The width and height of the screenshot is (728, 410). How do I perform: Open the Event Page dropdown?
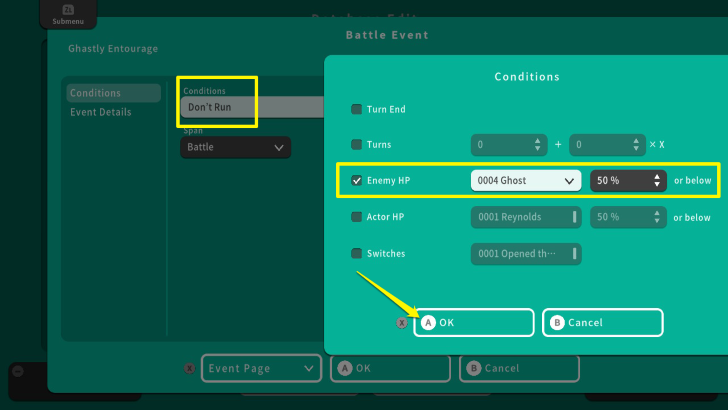click(x=260, y=368)
